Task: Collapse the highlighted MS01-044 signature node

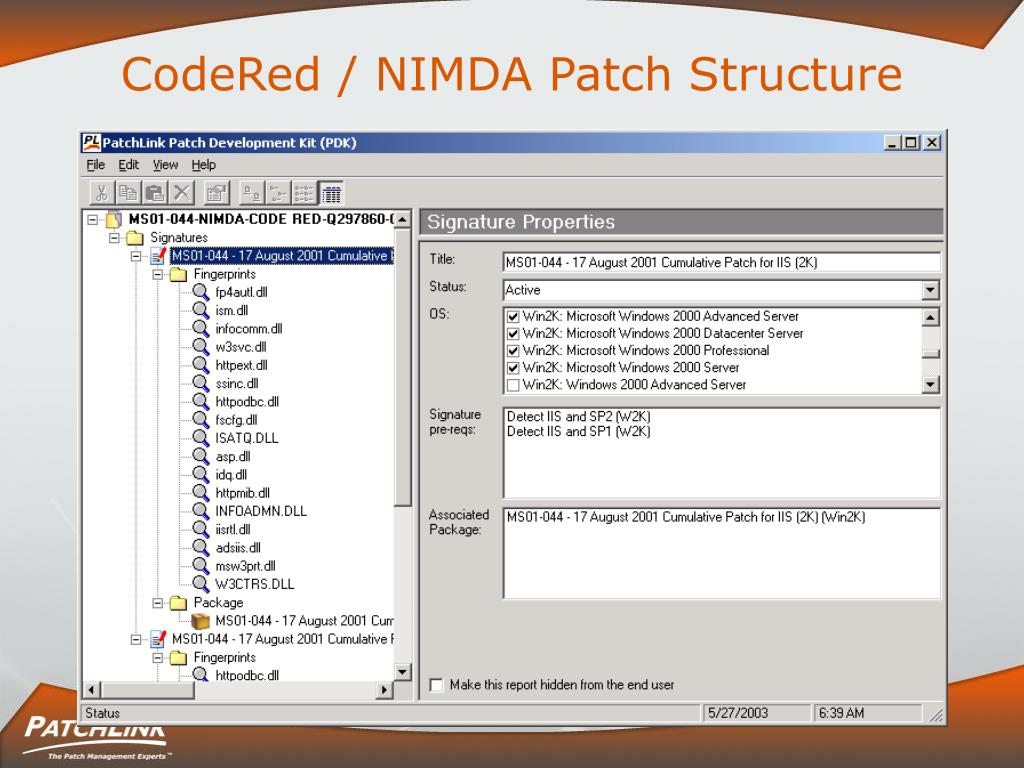Action: point(136,256)
